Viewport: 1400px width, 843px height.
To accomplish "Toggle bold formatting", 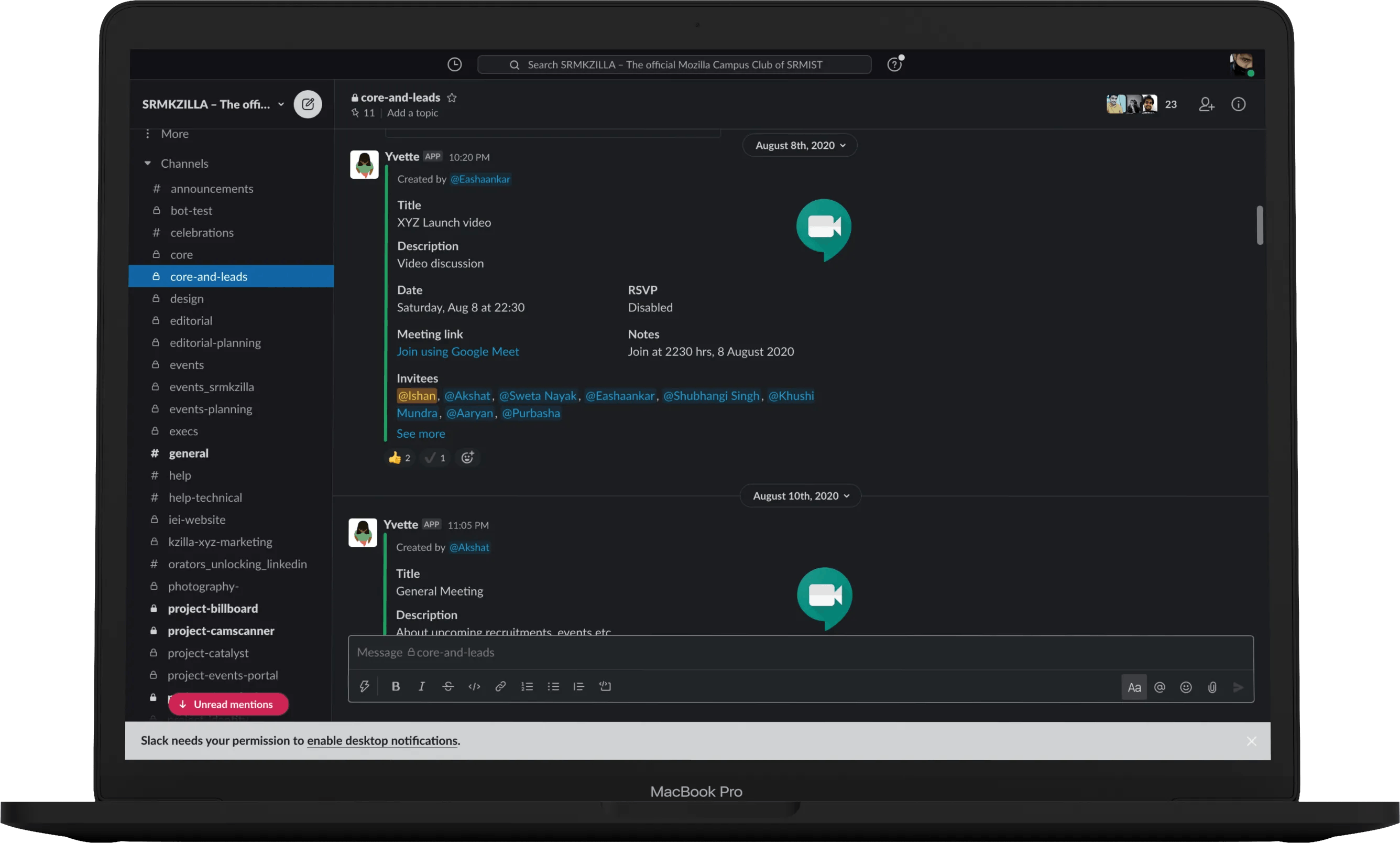I will click(396, 686).
